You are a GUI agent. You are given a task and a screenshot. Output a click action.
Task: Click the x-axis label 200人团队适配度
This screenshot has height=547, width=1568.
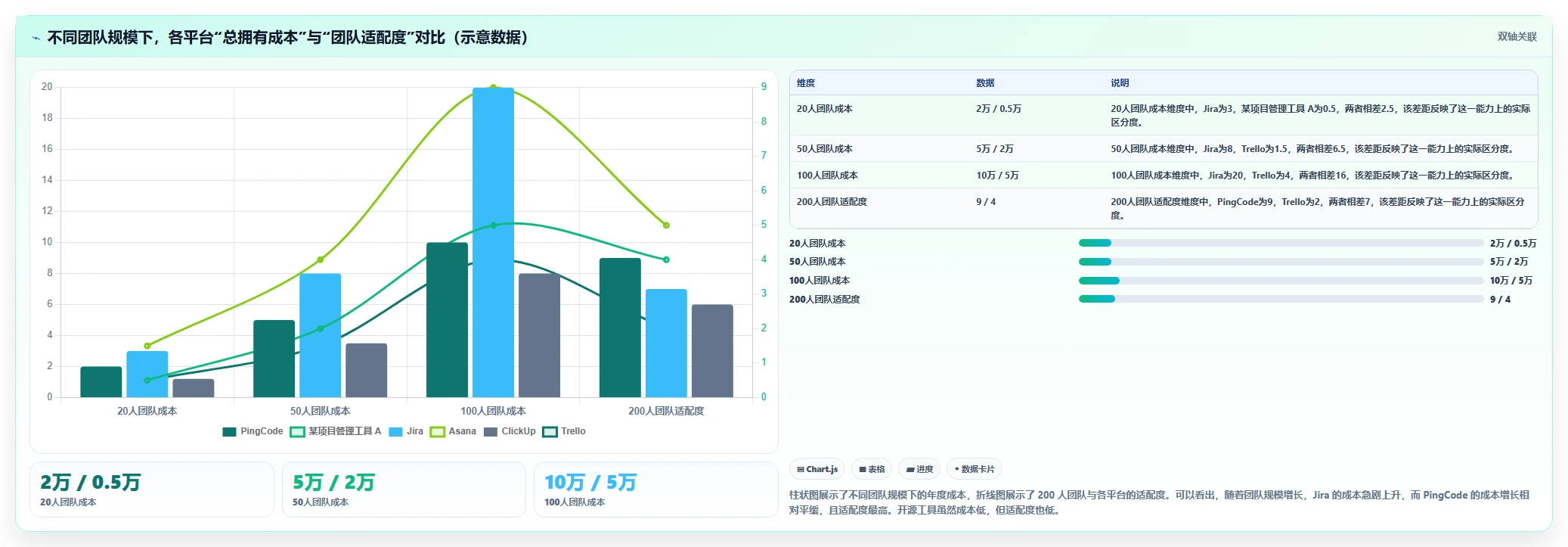[x=666, y=411]
